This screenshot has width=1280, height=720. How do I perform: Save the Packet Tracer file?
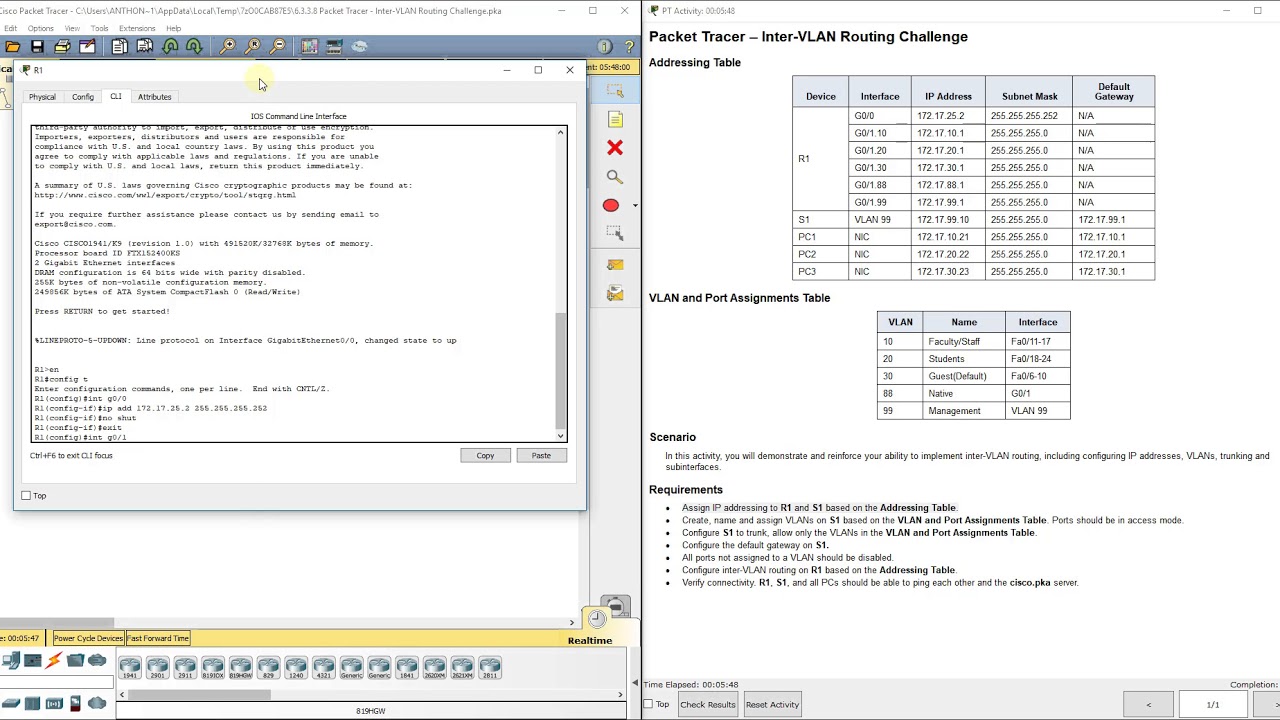[x=37, y=46]
